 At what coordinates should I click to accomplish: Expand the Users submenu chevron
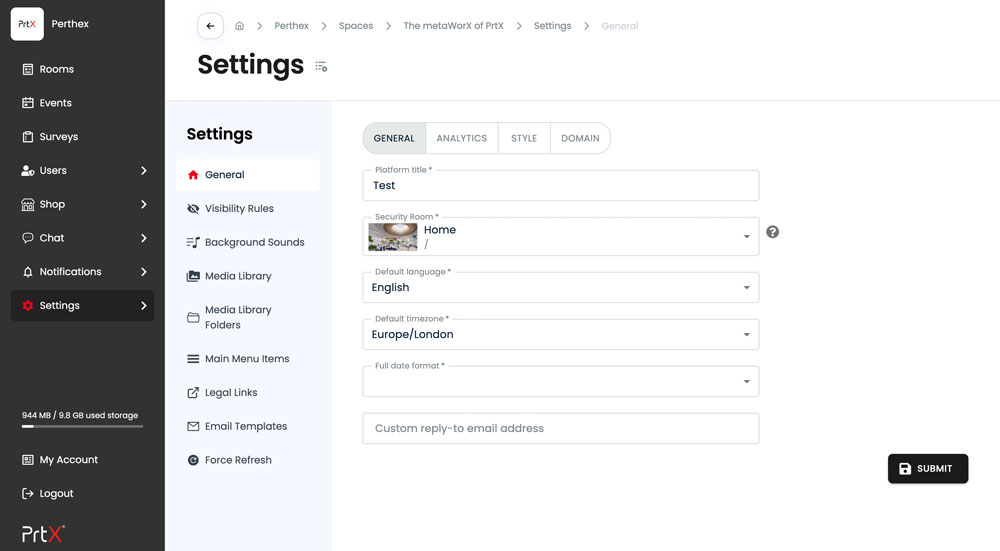pyautogui.click(x=143, y=171)
